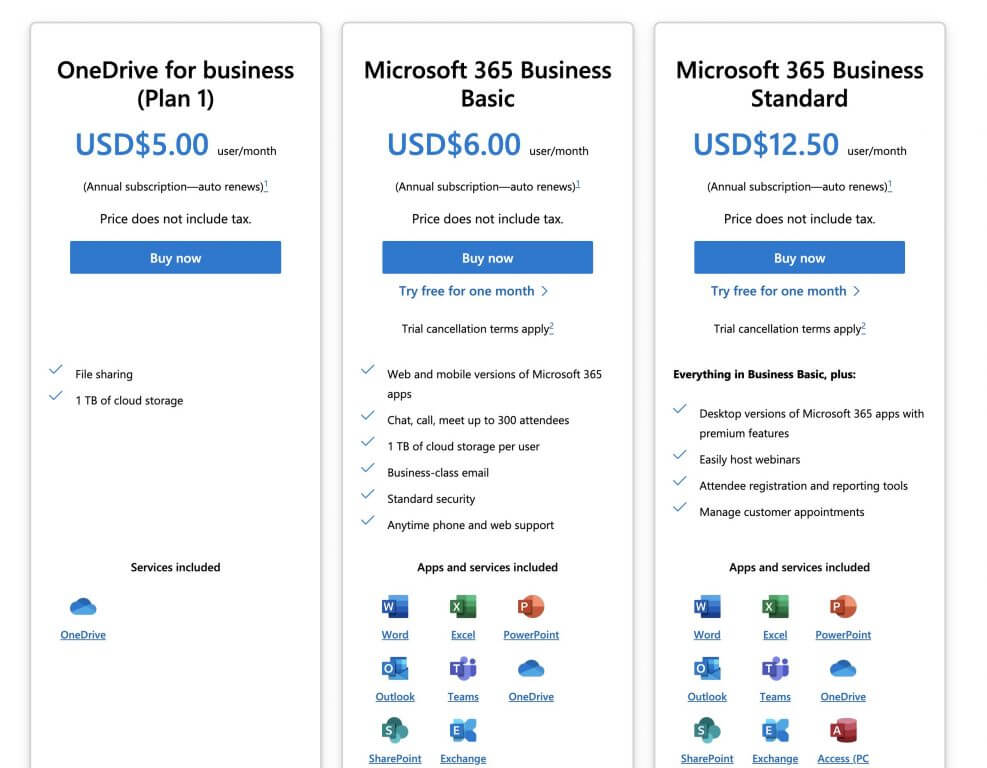Click the Teams text link in Business Basic
The image size is (987, 768).
coord(463,697)
